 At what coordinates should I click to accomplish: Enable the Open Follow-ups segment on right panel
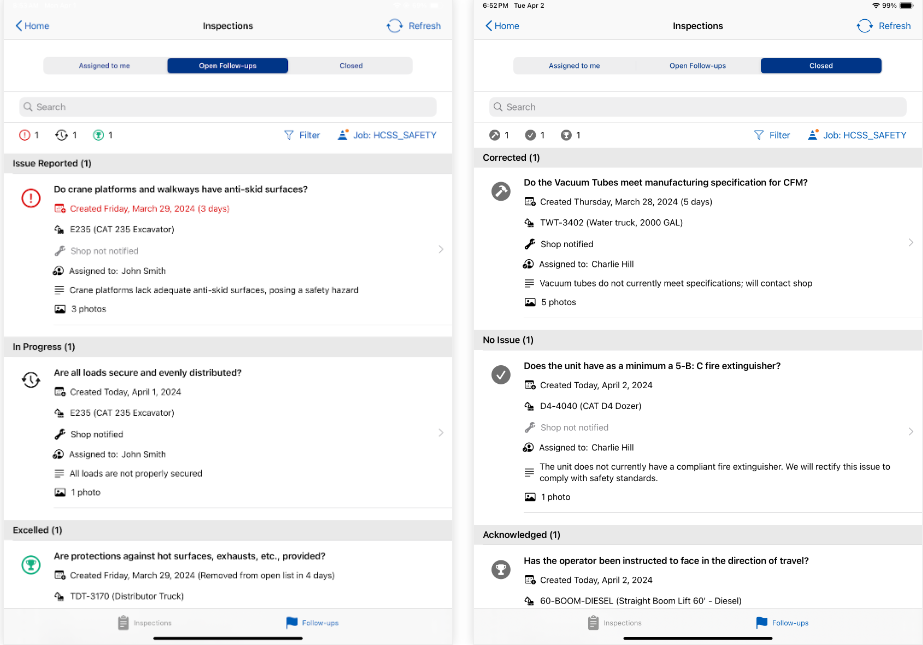point(697,65)
